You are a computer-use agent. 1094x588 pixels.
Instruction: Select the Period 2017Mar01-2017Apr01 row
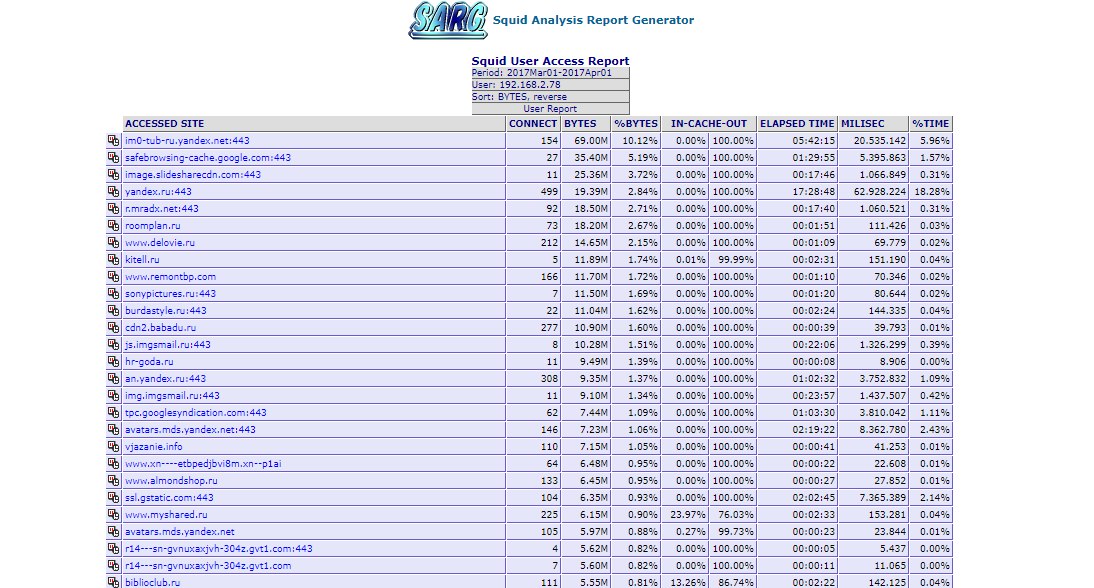(x=550, y=73)
